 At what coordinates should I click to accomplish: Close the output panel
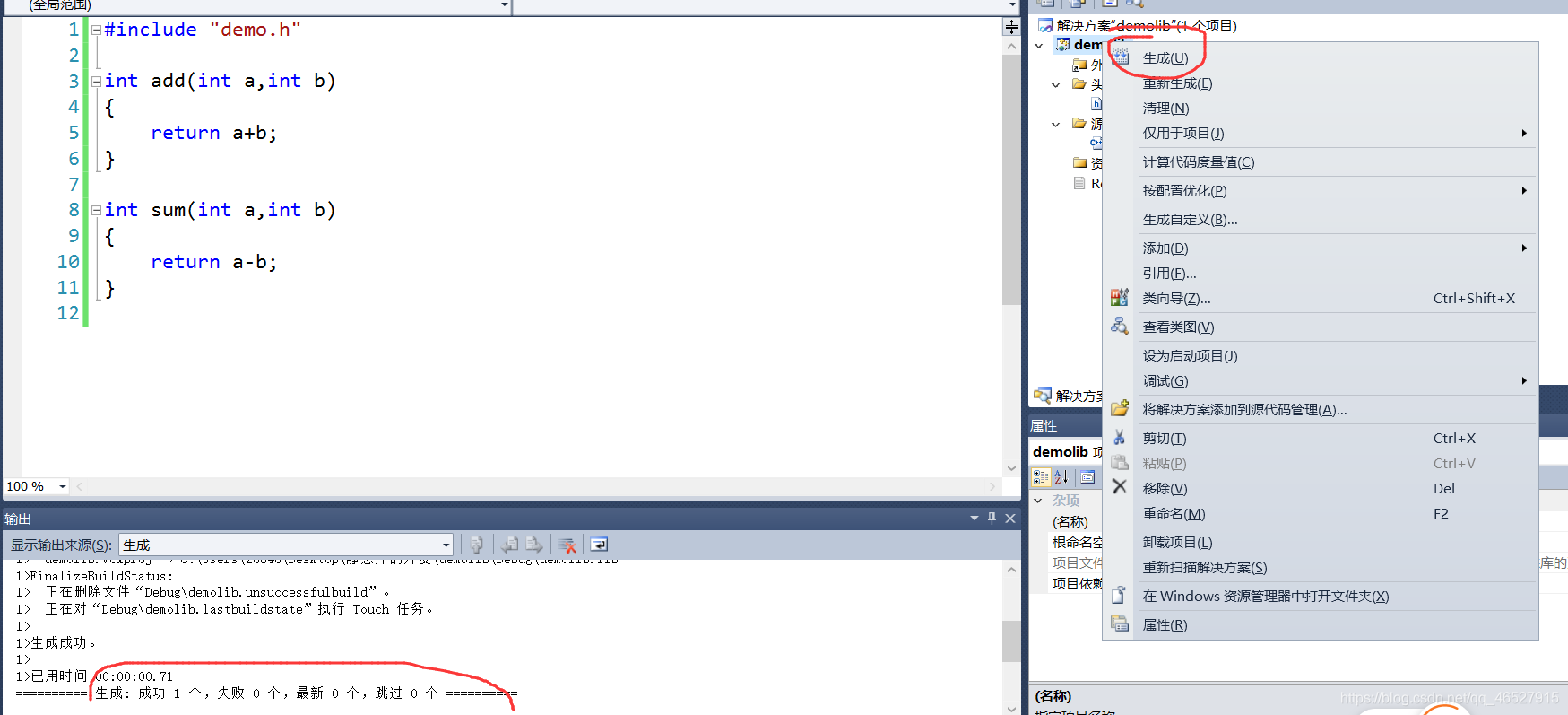pyautogui.click(x=1010, y=518)
